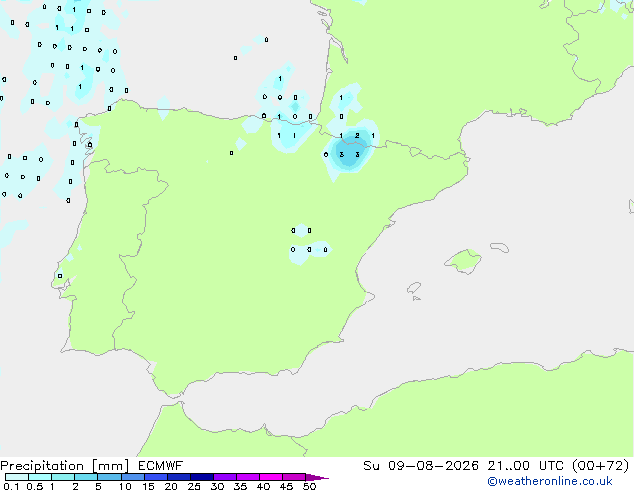This screenshot has width=634, height=490.
Task: Click the 10 mm legend color box
Action: coord(132,477)
